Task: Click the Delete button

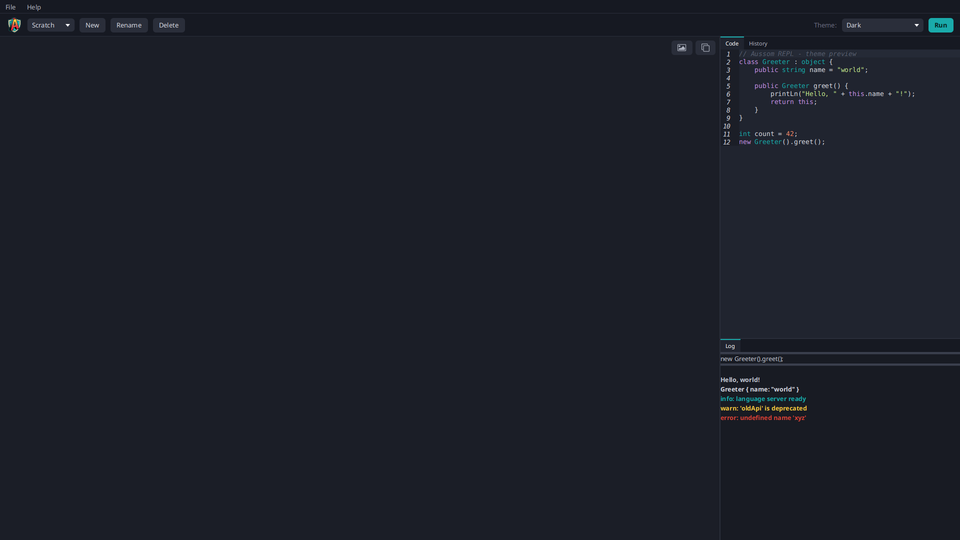Action: pyautogui.click(x=168, y=25)
